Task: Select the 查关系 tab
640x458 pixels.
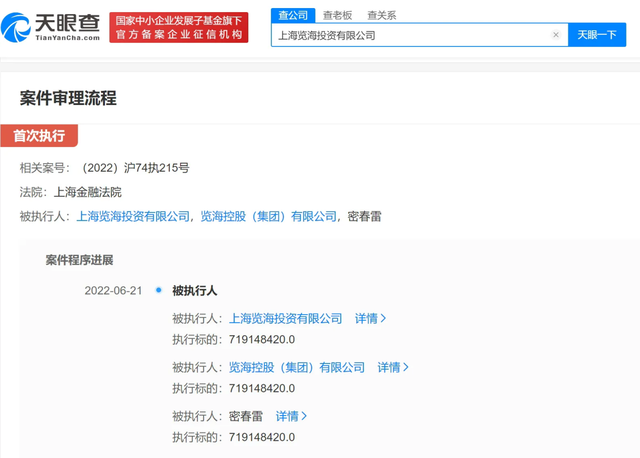Action: click(381, 15)
